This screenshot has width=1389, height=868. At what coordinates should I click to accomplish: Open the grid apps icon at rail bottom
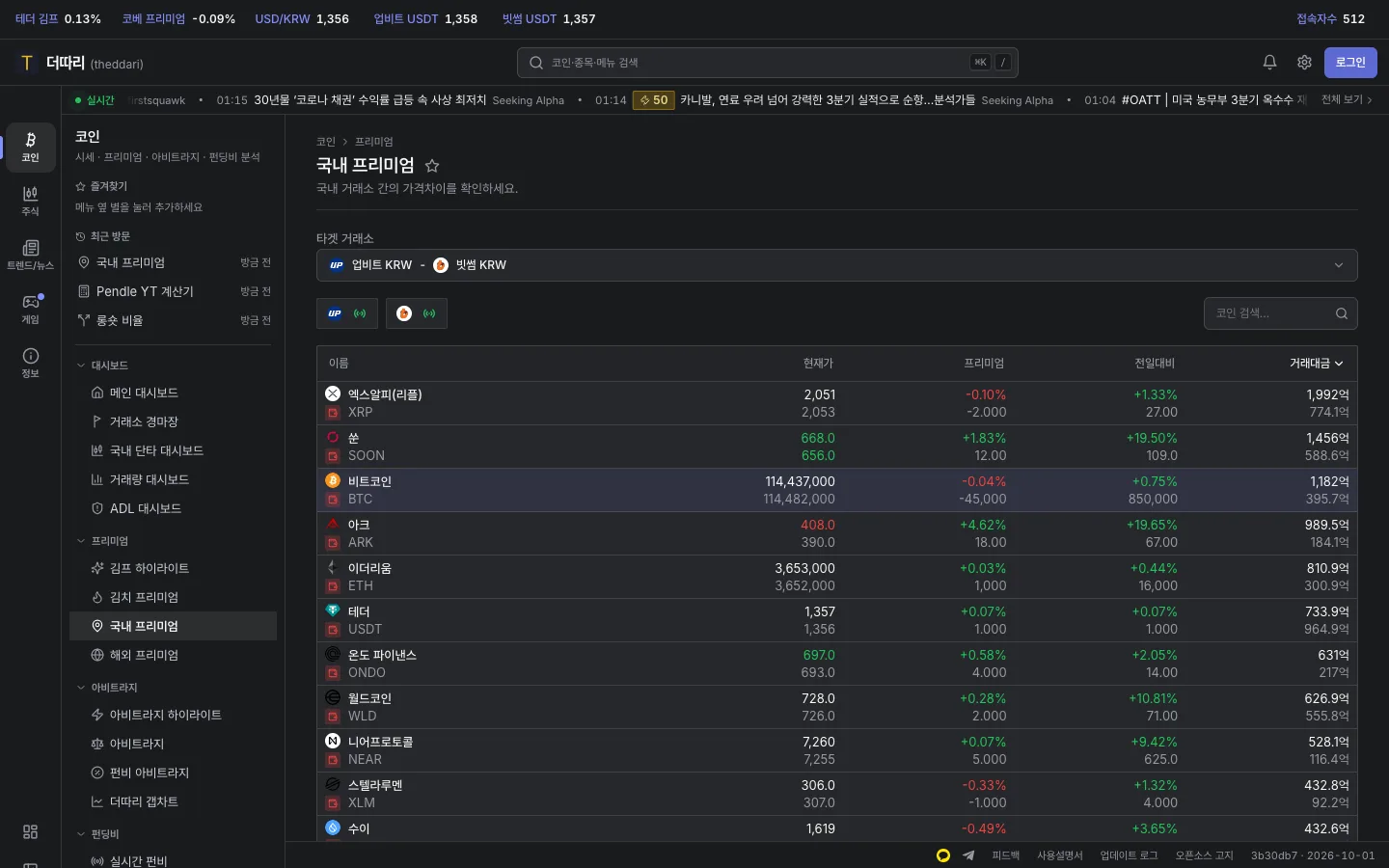(x=31, y=831)
